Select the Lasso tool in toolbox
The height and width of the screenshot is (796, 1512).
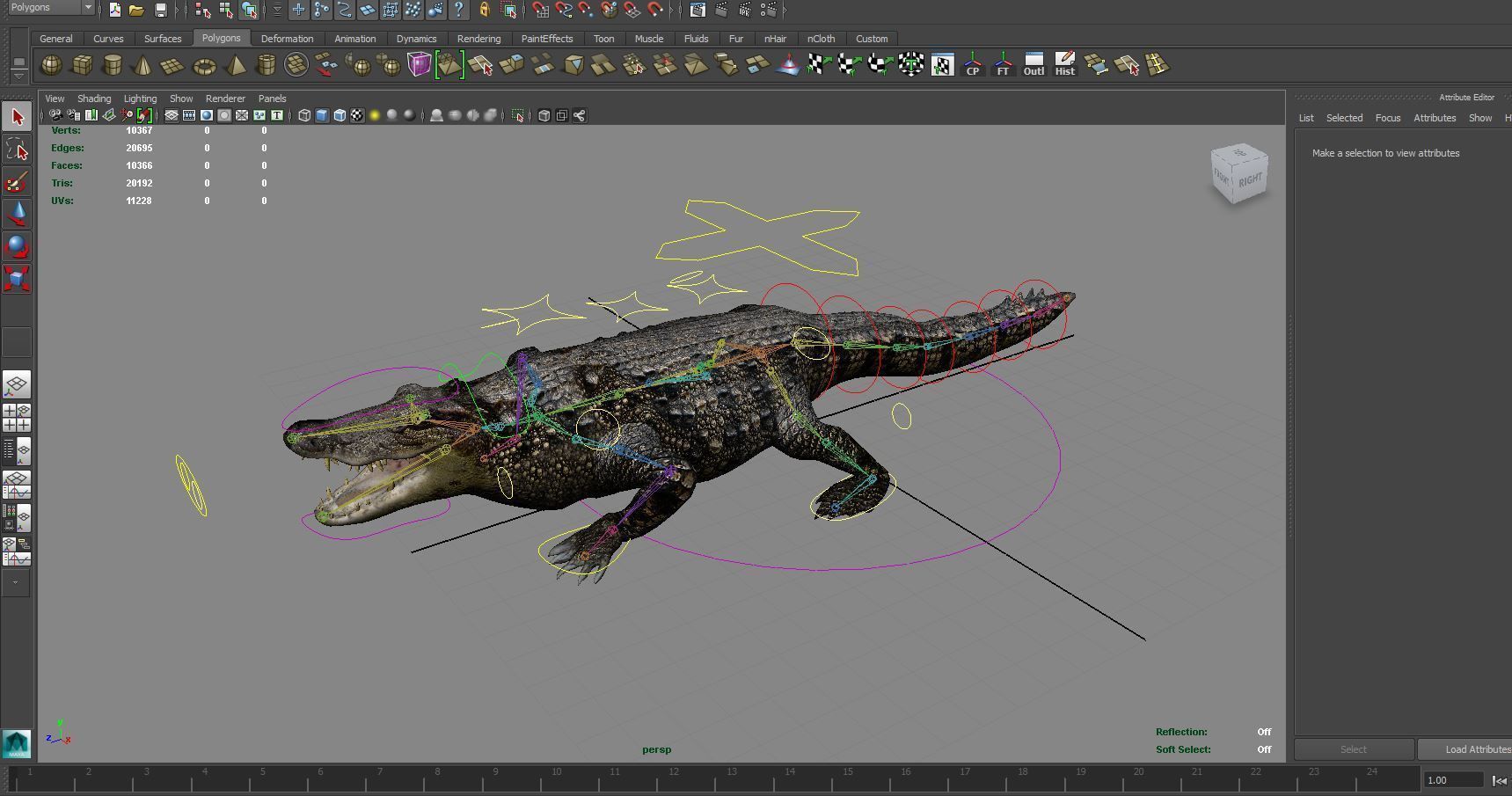click(x=17, y=150)
